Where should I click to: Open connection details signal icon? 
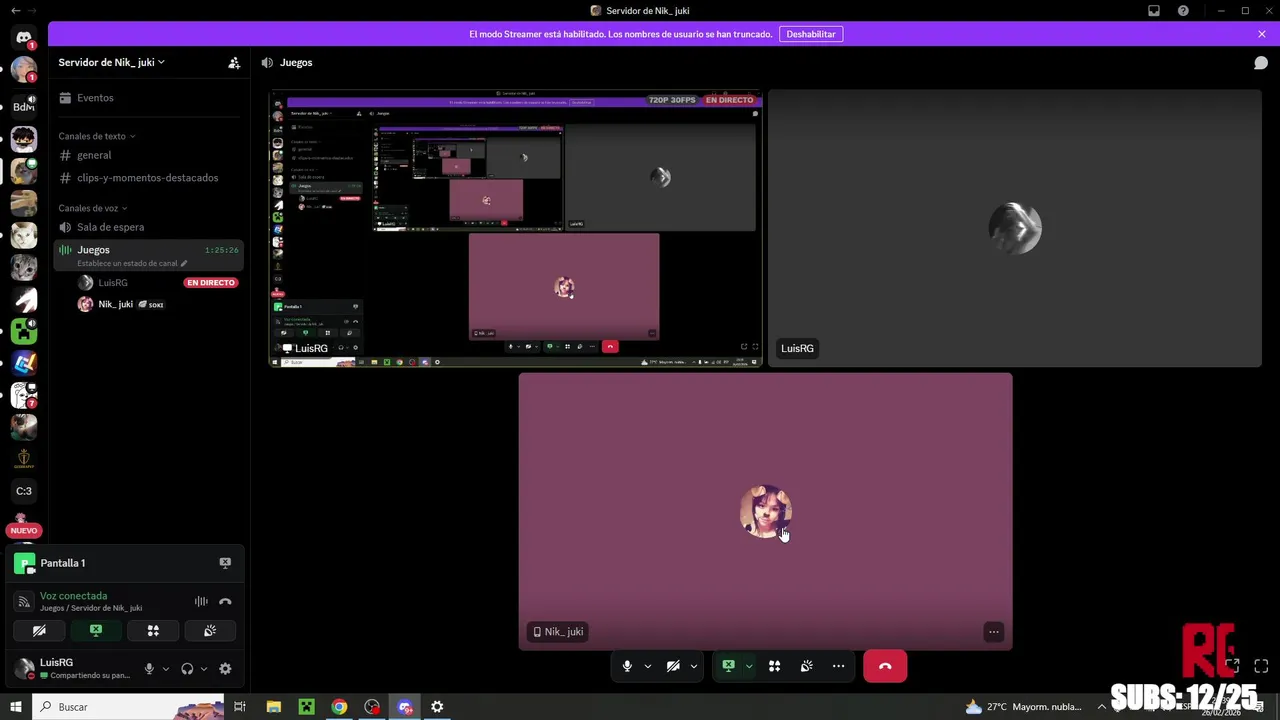pos(24,601)
